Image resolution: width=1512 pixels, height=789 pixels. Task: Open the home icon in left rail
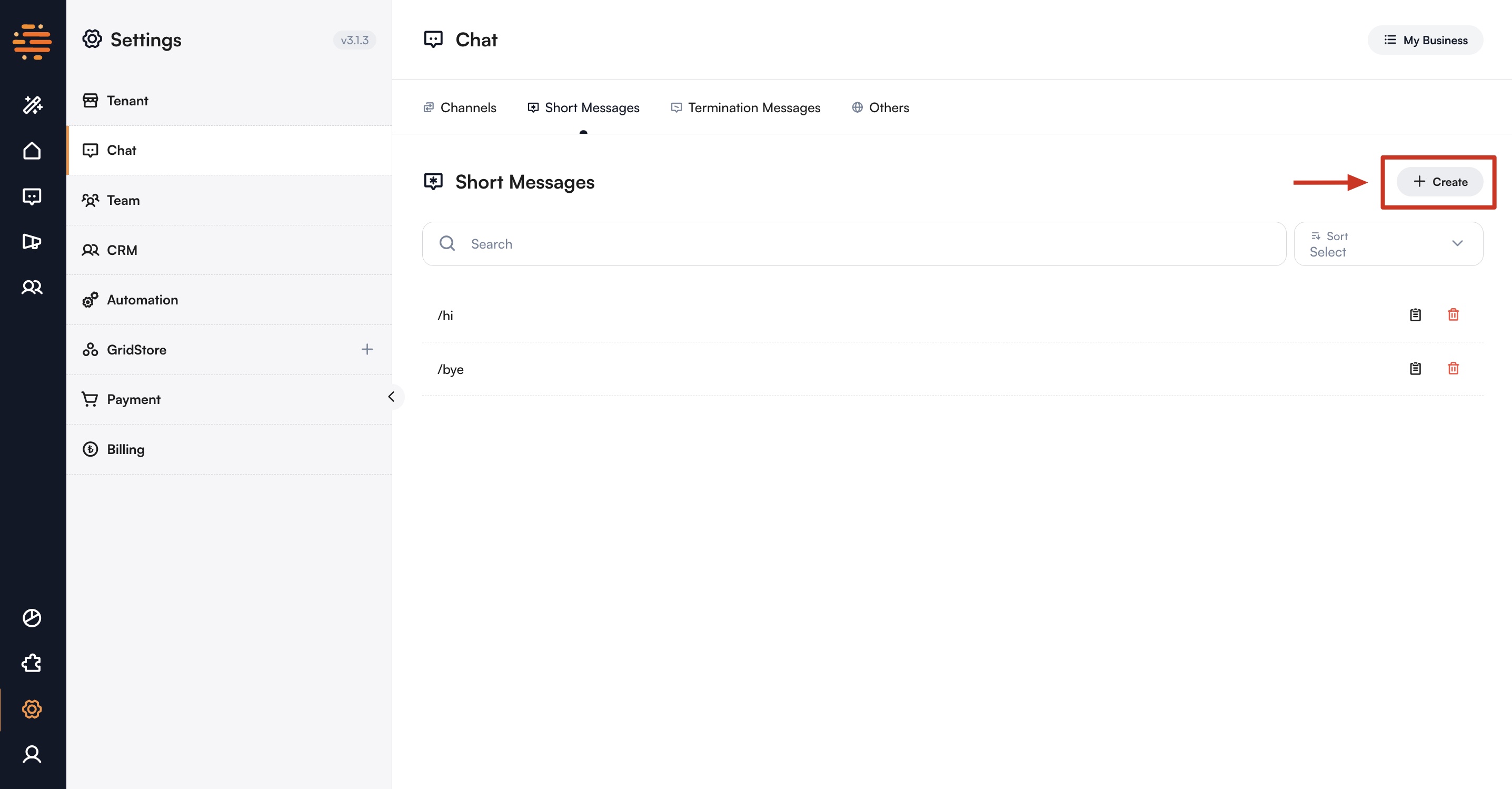coord(32,151)
